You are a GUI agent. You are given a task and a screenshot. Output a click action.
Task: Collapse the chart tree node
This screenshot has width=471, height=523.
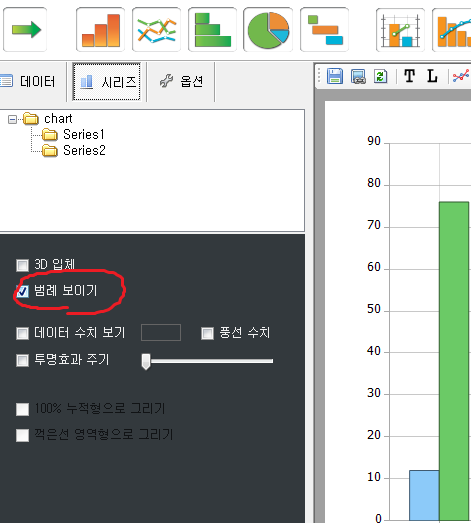(12, 119)
